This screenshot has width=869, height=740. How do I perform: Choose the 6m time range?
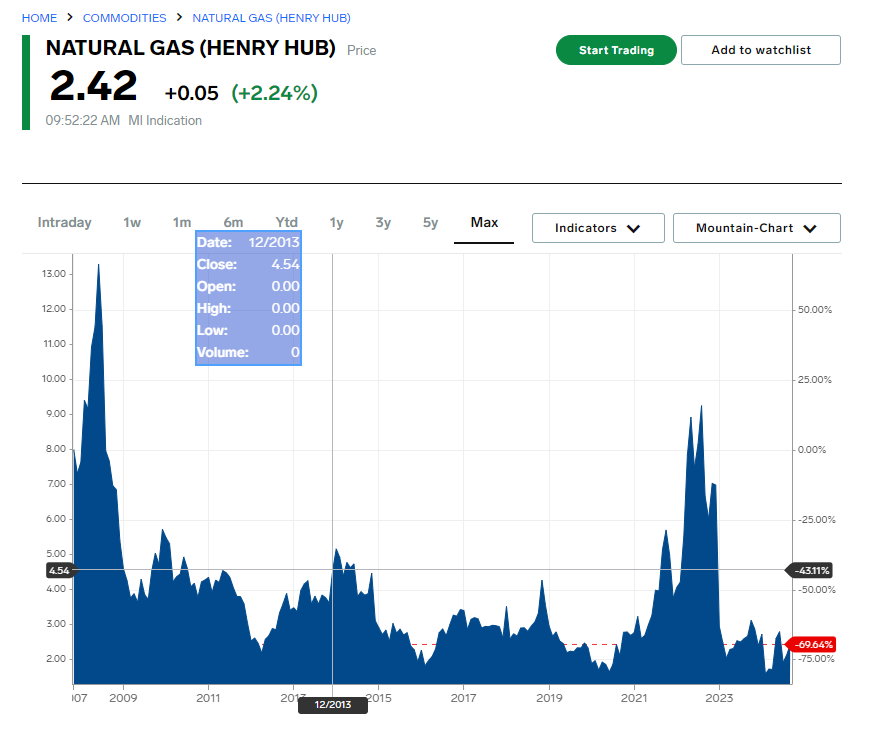[x=233, y=223]
